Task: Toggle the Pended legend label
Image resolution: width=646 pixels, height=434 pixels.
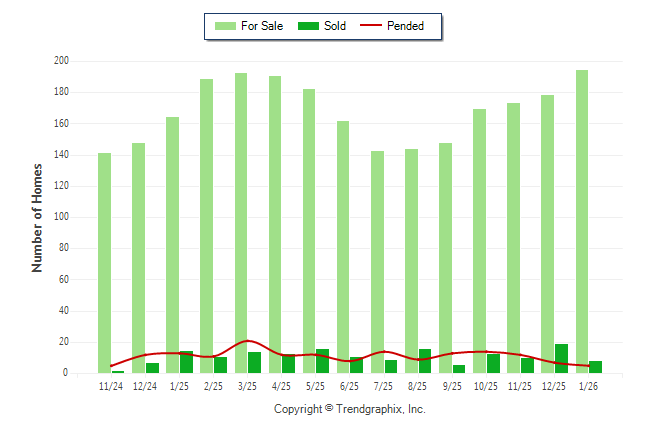Action: click(x=406, y=26)
